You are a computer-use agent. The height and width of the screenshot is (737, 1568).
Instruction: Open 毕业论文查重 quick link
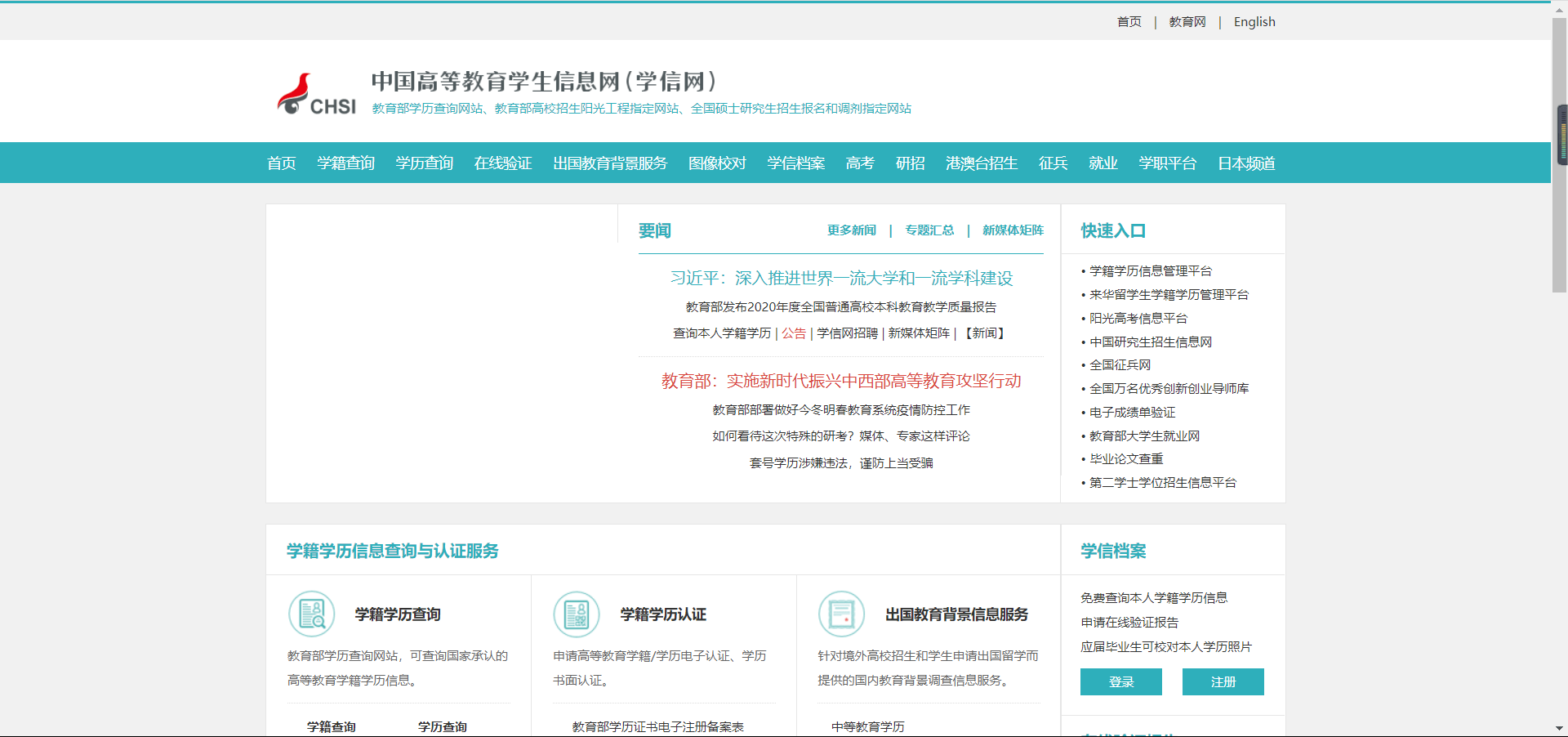[x=1125, y=459]
